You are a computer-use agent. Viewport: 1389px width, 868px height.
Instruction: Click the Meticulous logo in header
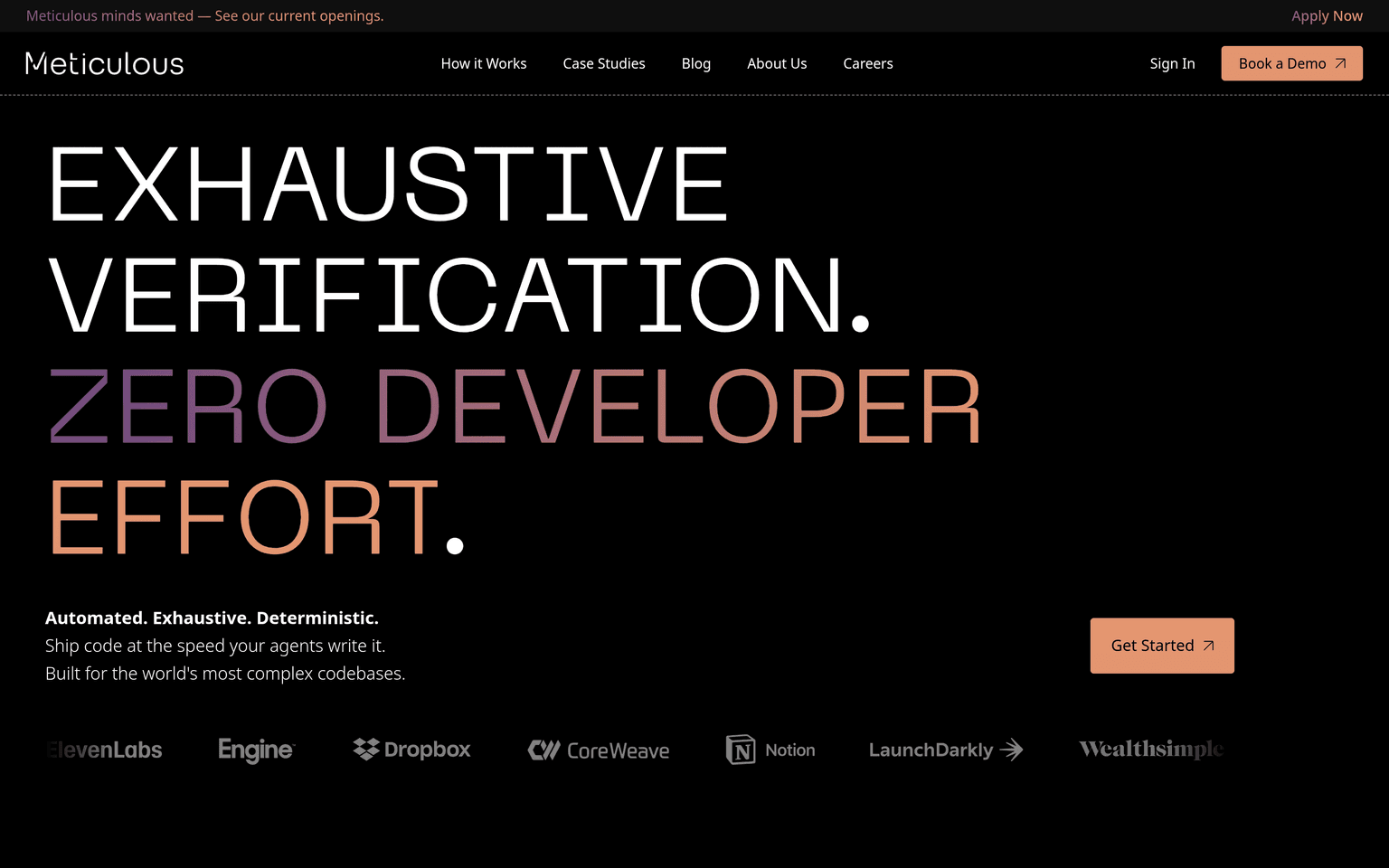(x=105, y=63)
